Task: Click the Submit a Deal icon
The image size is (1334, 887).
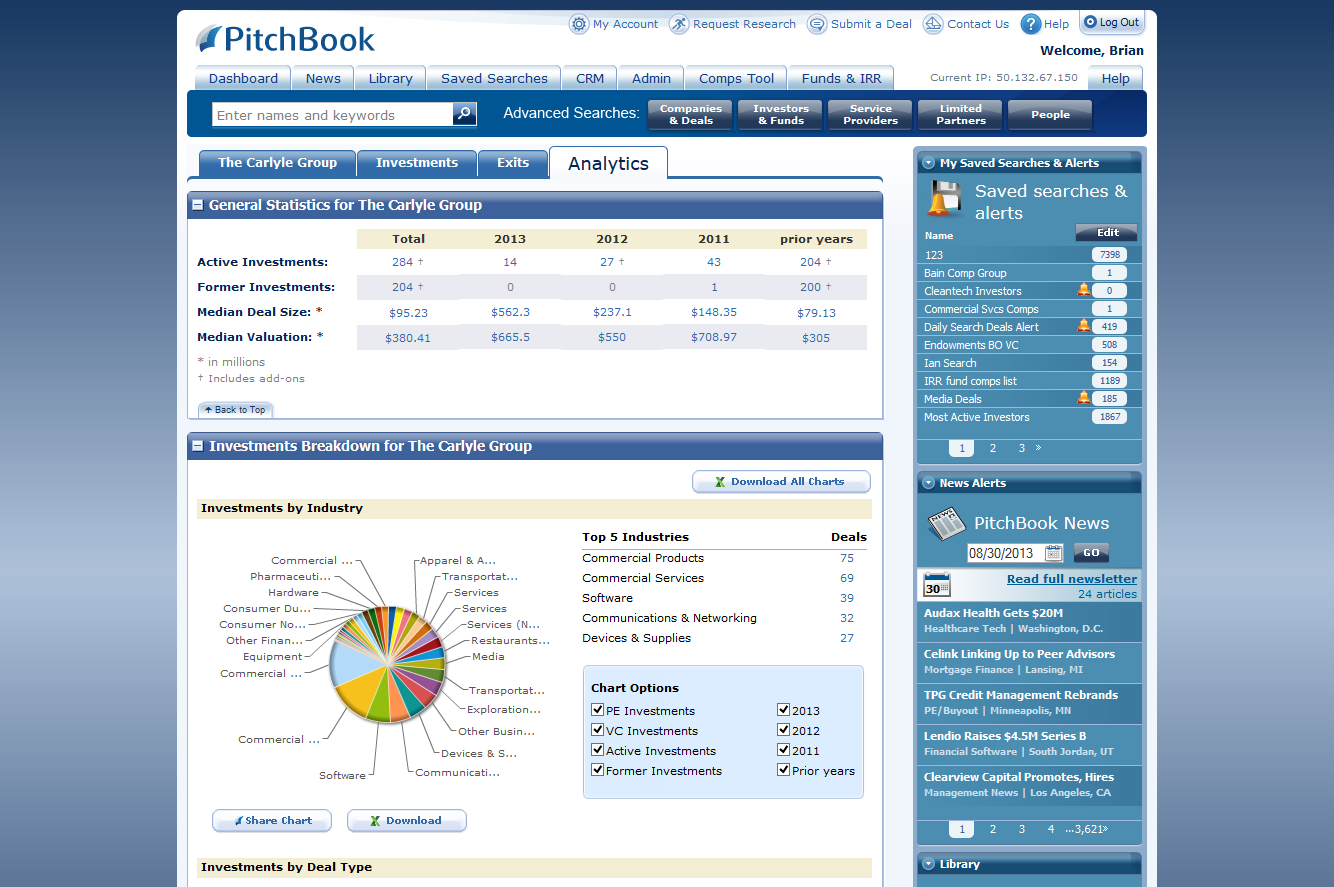Action: (x=817, y=24)
